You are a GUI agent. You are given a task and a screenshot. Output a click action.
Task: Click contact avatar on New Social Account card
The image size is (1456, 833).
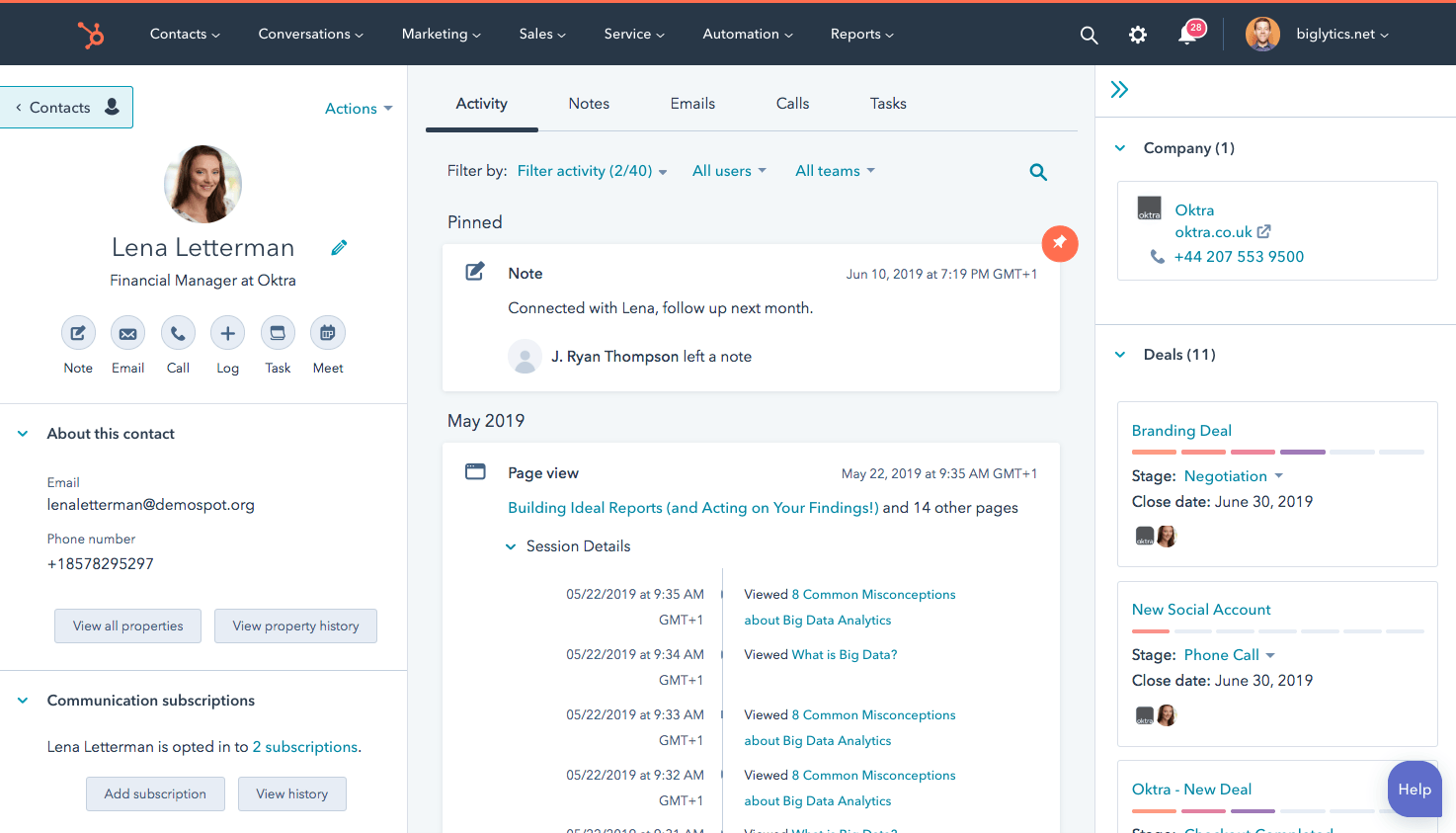coord(1167,715)
